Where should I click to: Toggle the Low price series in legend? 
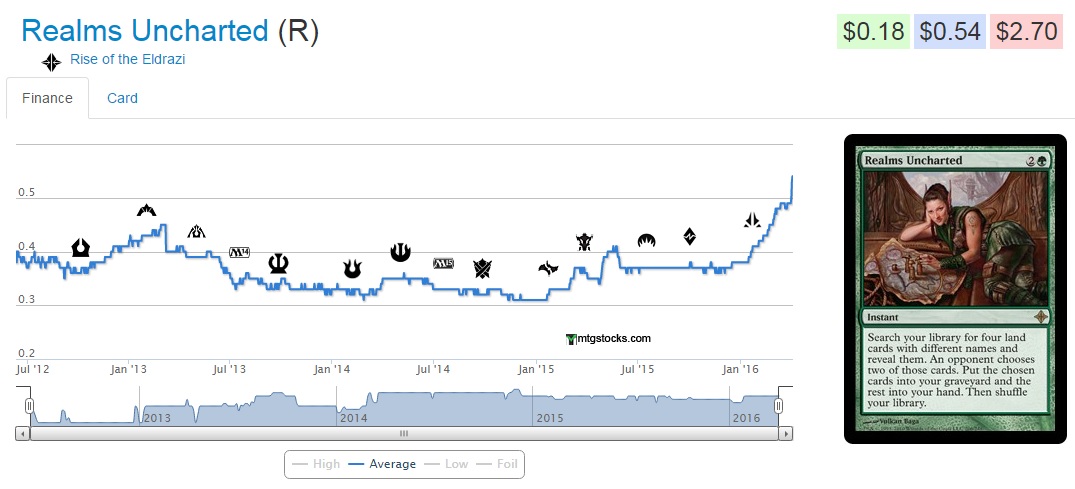click(x=447, y=464)
